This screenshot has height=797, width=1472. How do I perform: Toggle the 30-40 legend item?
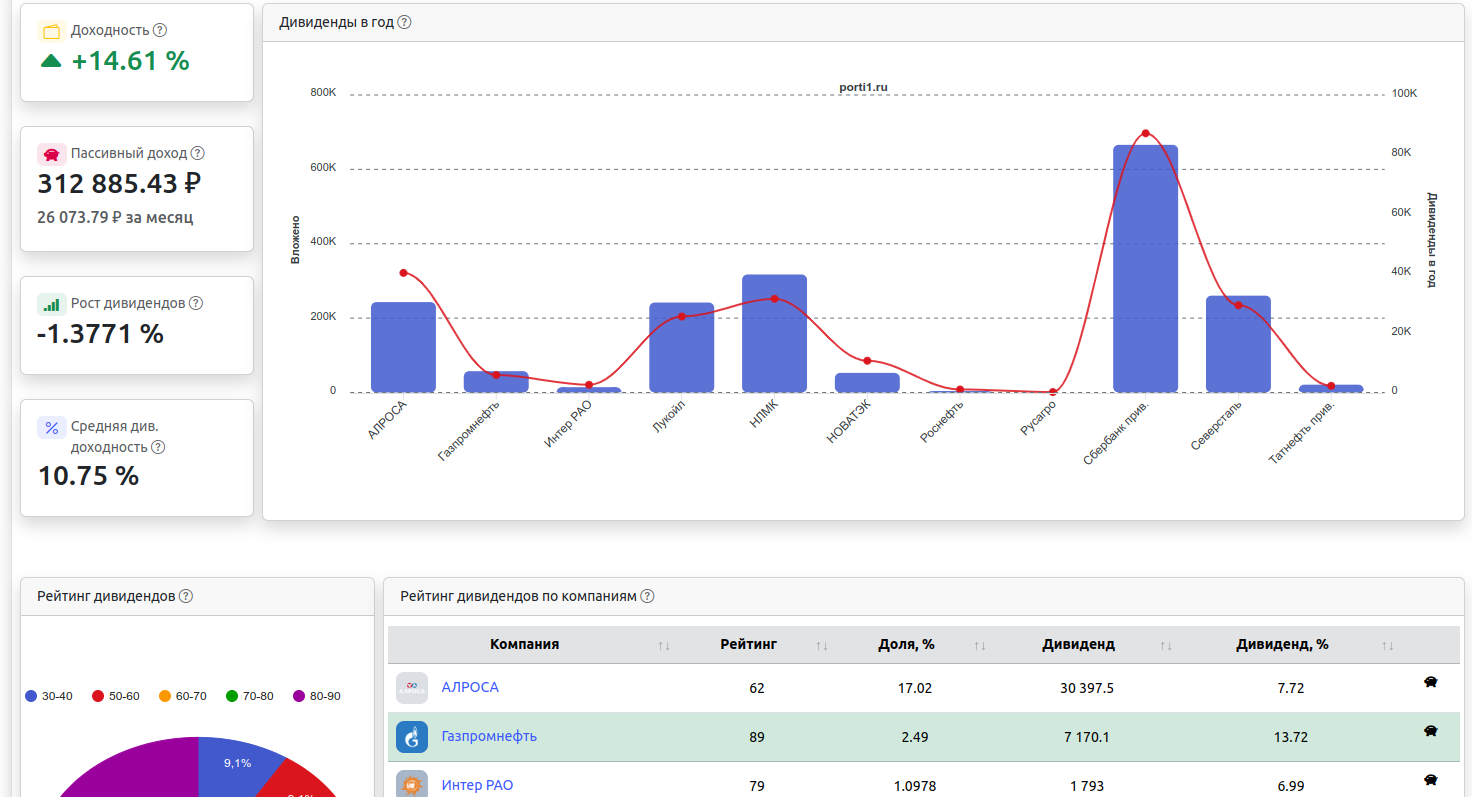[x=48, y=696]
